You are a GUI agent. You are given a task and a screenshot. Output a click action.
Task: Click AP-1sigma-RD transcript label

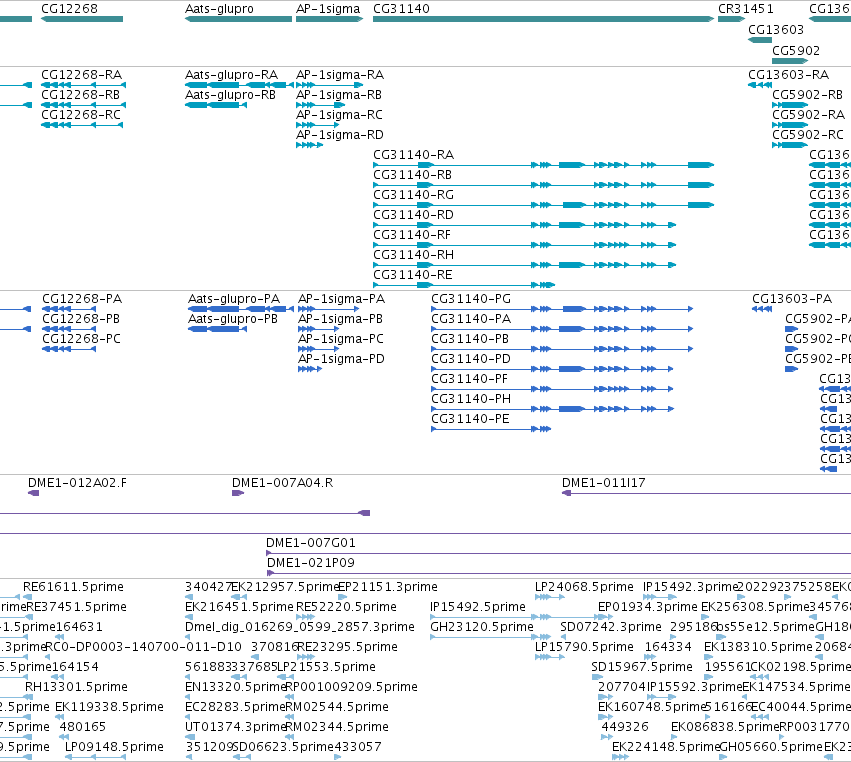tap(340, 135)
